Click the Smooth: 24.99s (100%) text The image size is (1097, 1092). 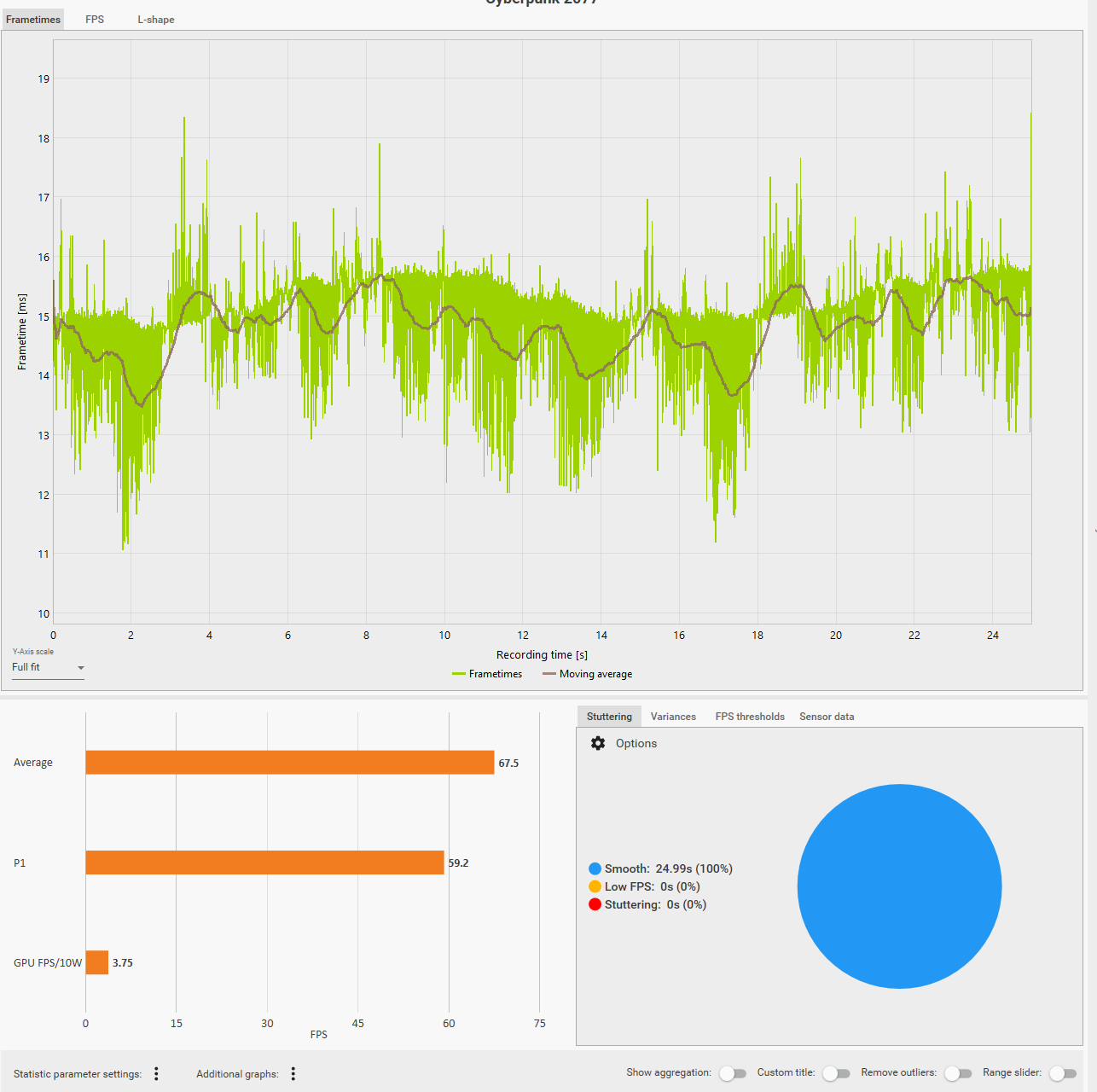tap(669, 868)
